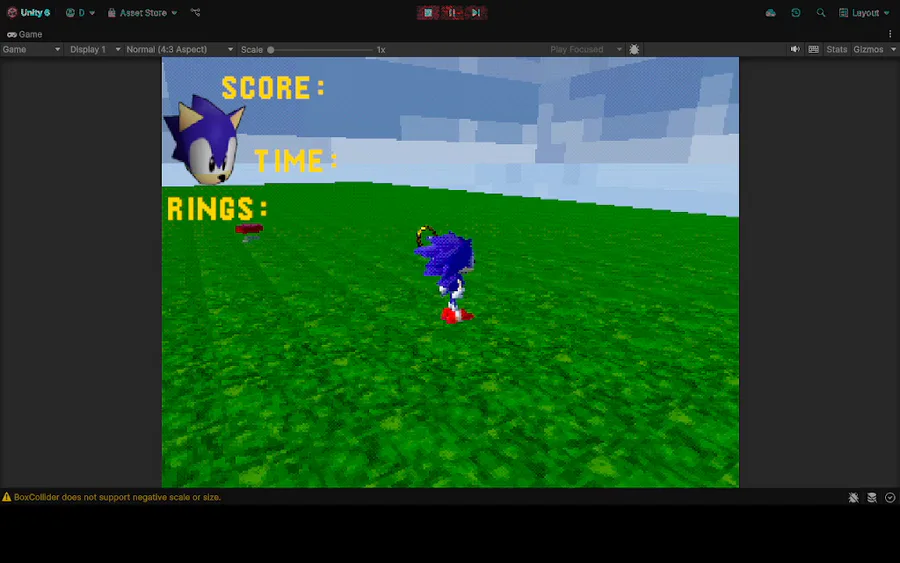Screen dimensions: 900x563
Task: Click the Unity 6 logo button
Action: coord(28,13)
